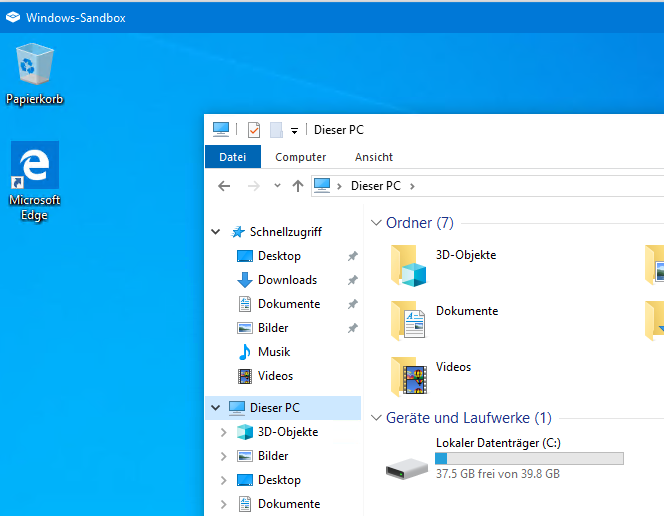
Task: Select Desktop under Schnellzugriff
Action: click(279, 256)
